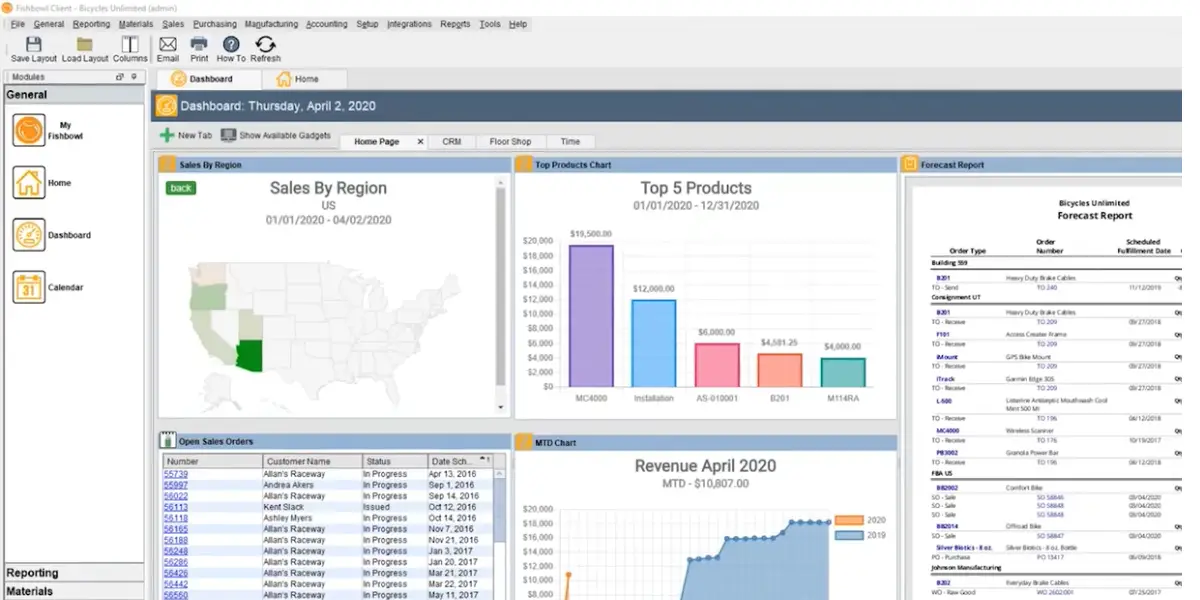Expand the Materials module group
The image size is (1200, 600).
click(x=74, y=592)
